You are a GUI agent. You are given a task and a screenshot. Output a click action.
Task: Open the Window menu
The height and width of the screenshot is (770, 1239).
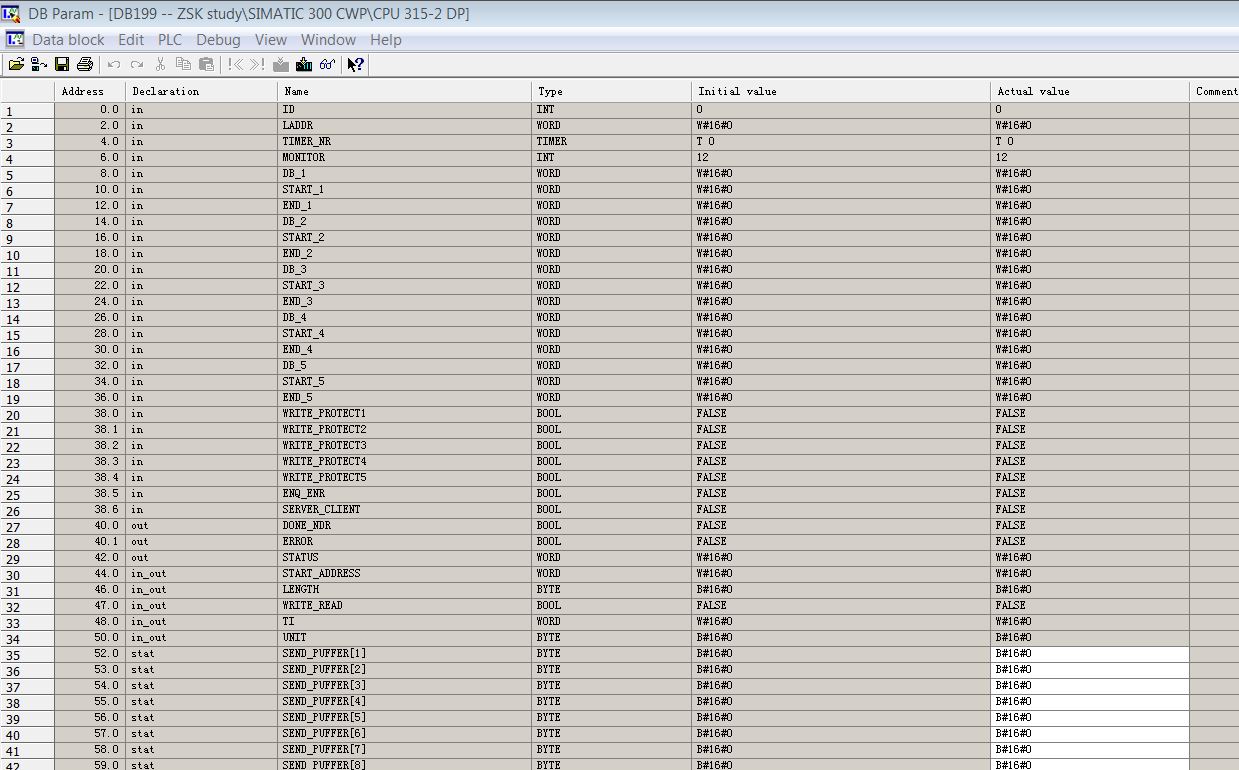328,40
